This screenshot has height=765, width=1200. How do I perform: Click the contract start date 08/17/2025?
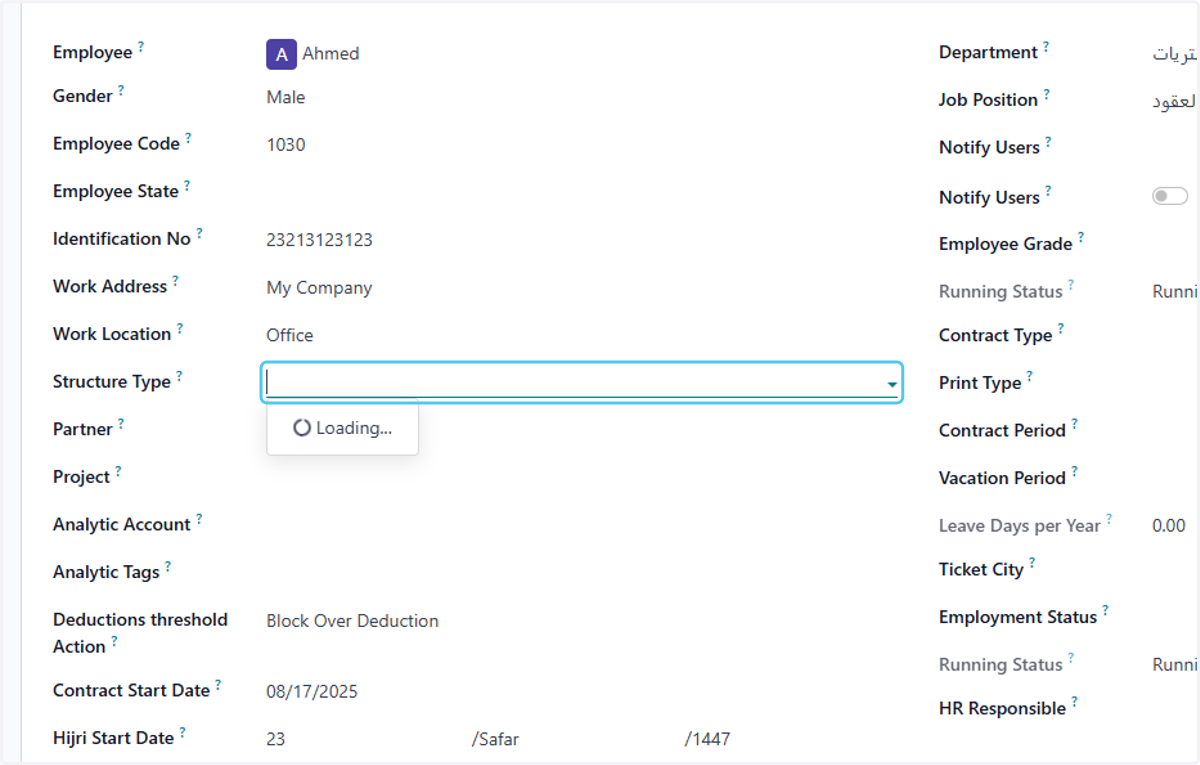pos(312,692)
